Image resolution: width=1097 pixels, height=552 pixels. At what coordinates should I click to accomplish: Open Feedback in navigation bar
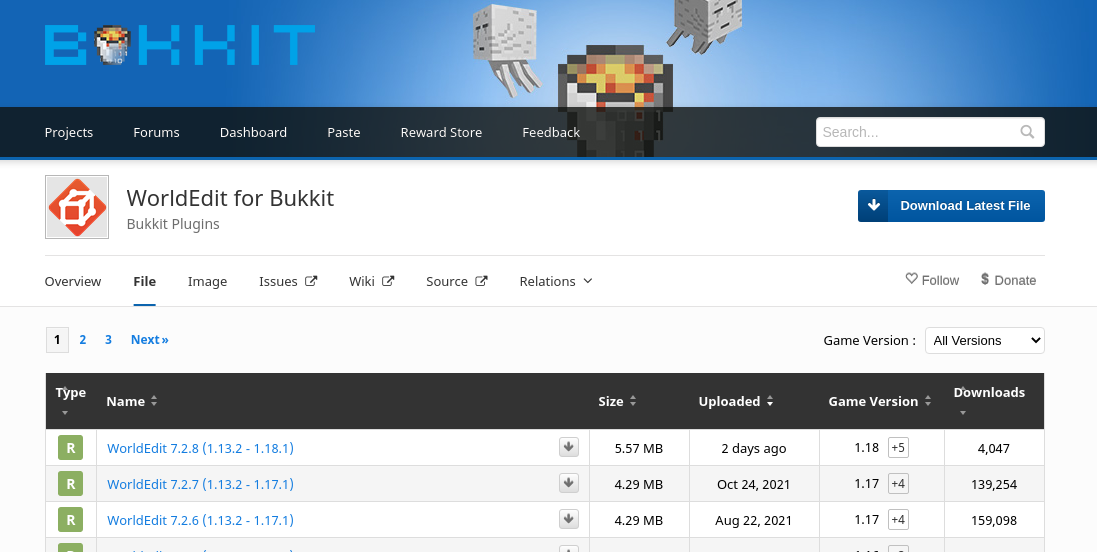[551, 132]
